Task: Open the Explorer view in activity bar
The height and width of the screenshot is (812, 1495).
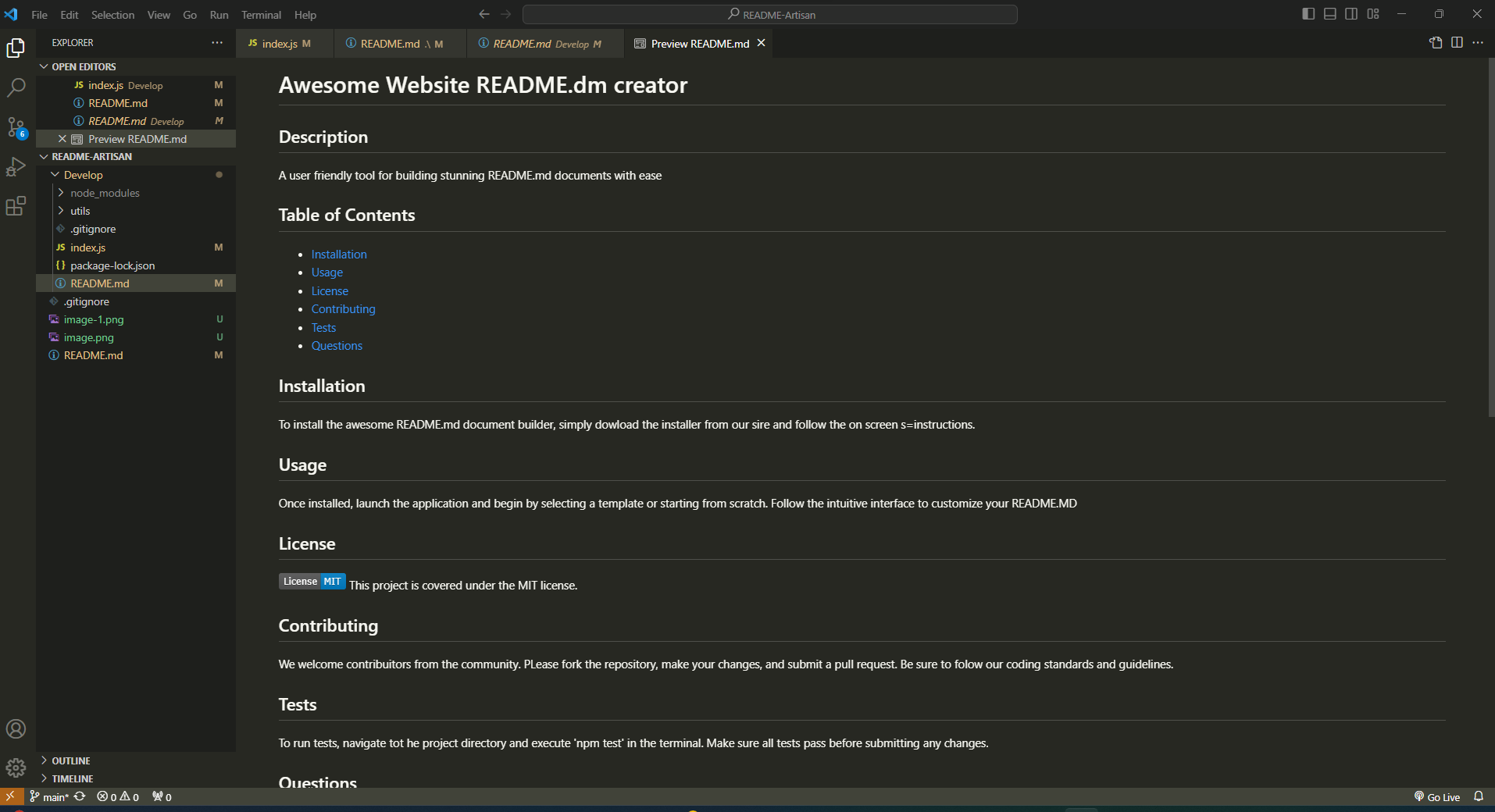Action: point(16,48)
